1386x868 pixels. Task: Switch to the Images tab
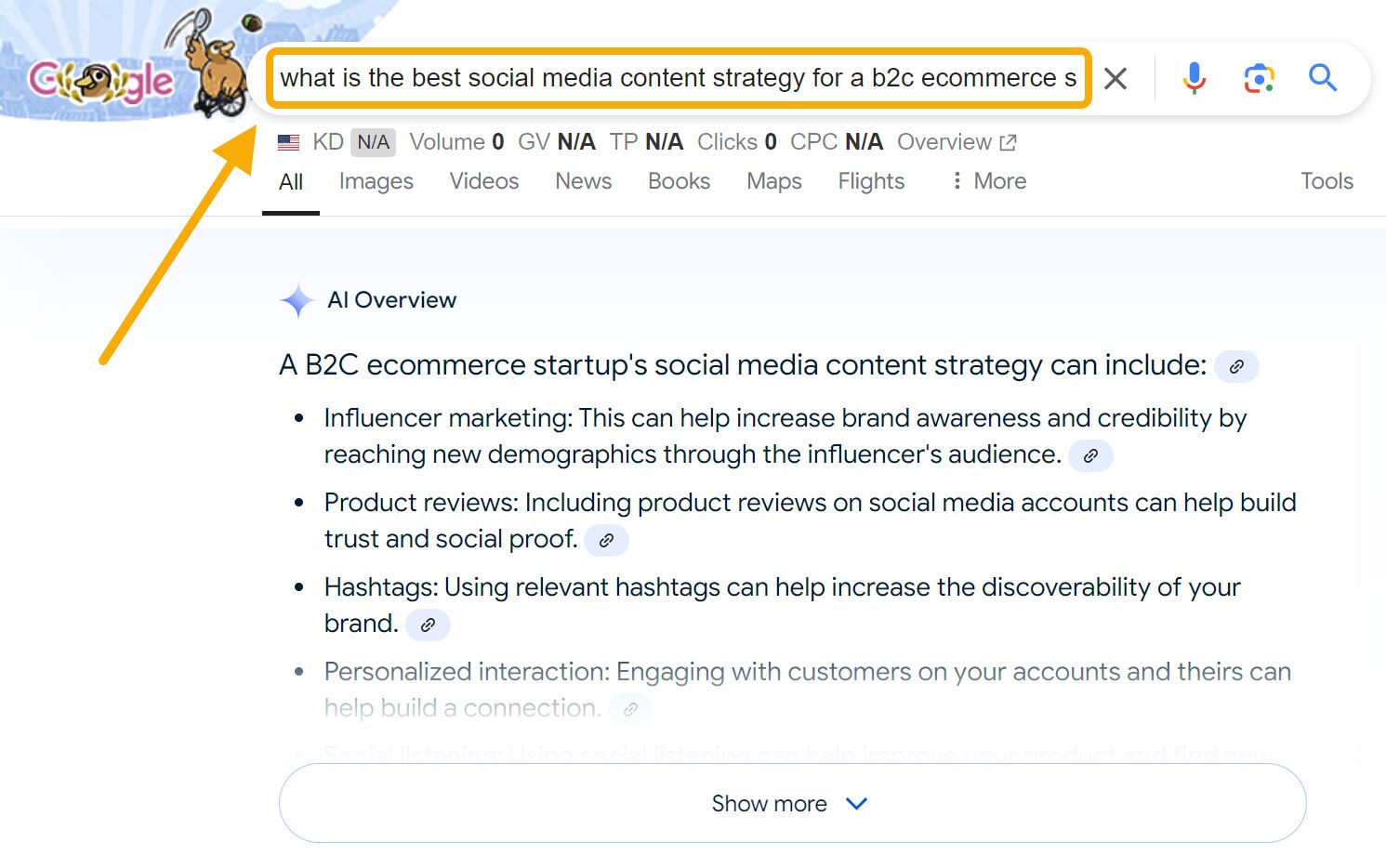click(376, 181)
